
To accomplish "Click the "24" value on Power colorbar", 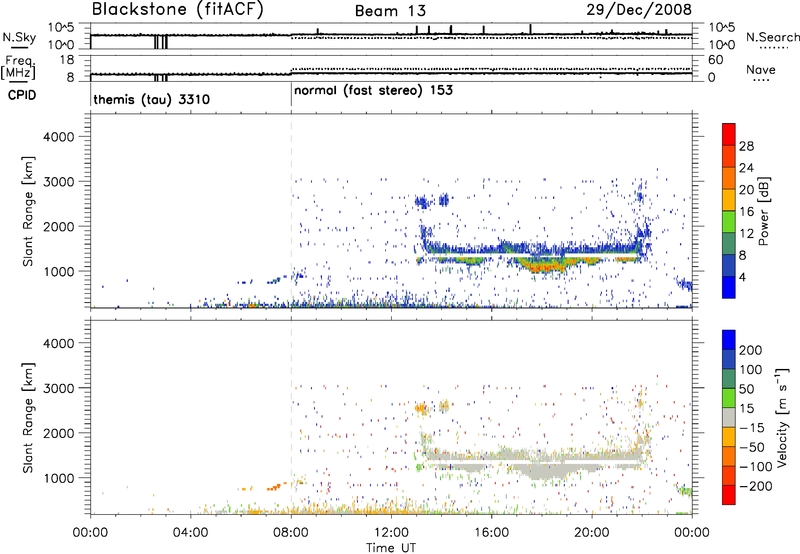I will (x=746, y=168).
